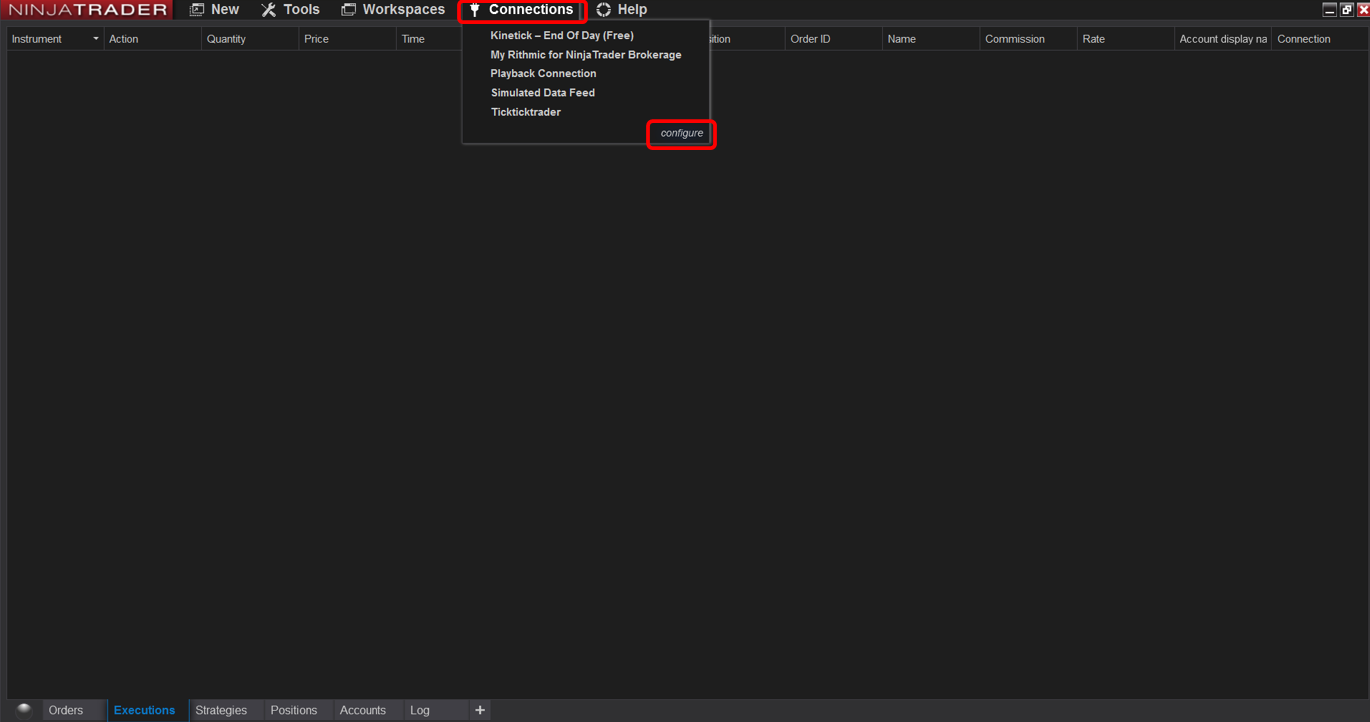1370x722 pixels.
Task: Sort by Account display name column header
Action: point(1222,39)
